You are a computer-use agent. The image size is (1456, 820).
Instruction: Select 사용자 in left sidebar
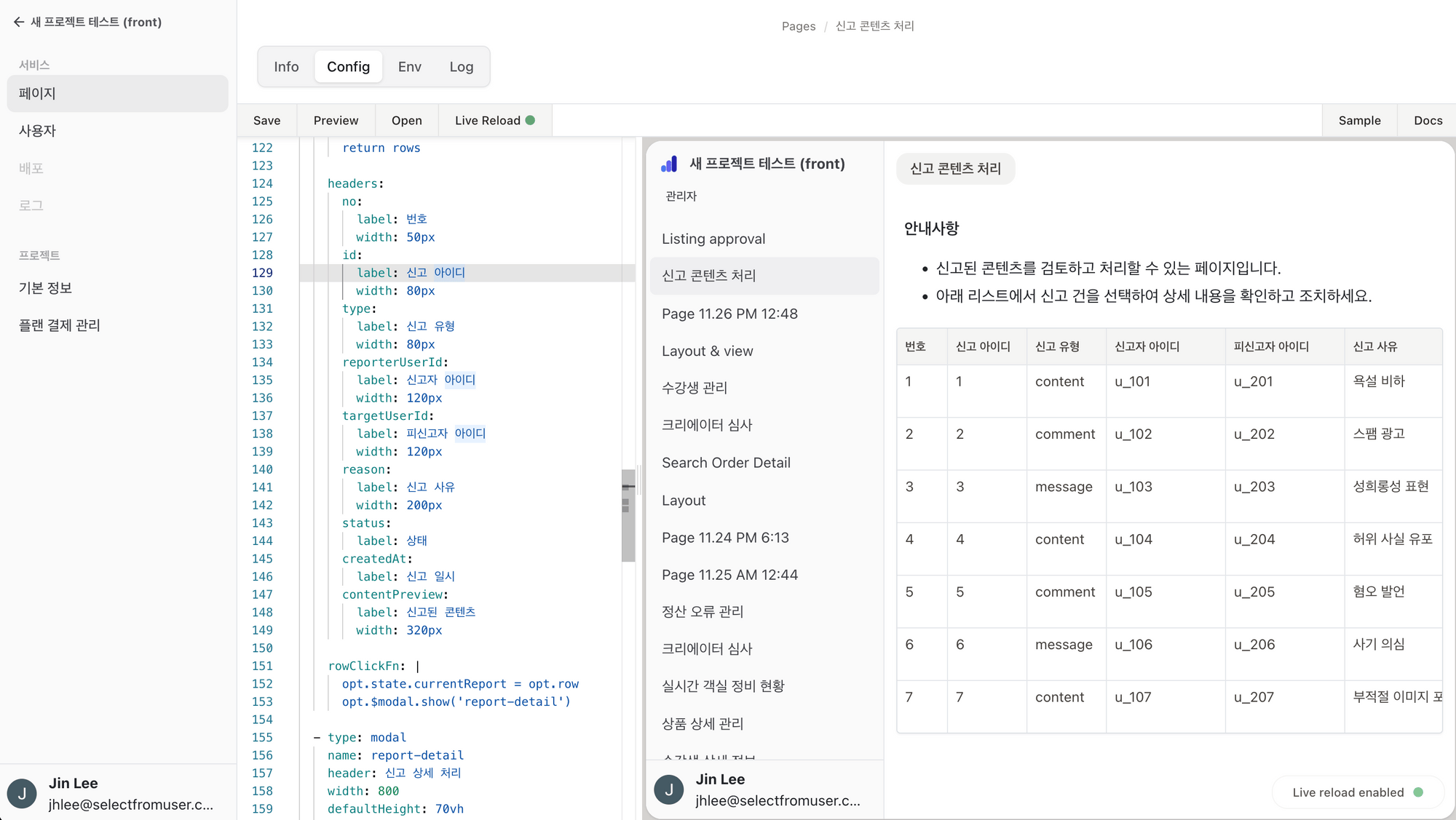[37, 131]
